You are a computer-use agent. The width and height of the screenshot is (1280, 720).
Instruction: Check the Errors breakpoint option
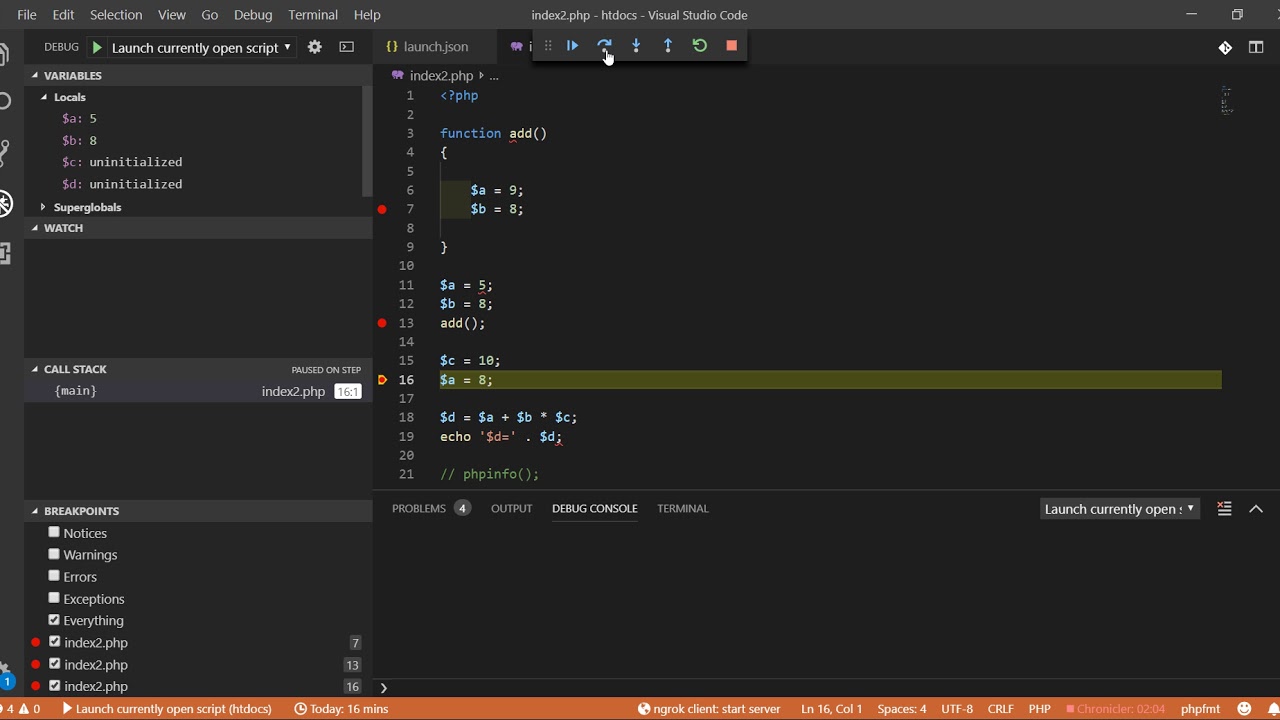click(54, 576)
